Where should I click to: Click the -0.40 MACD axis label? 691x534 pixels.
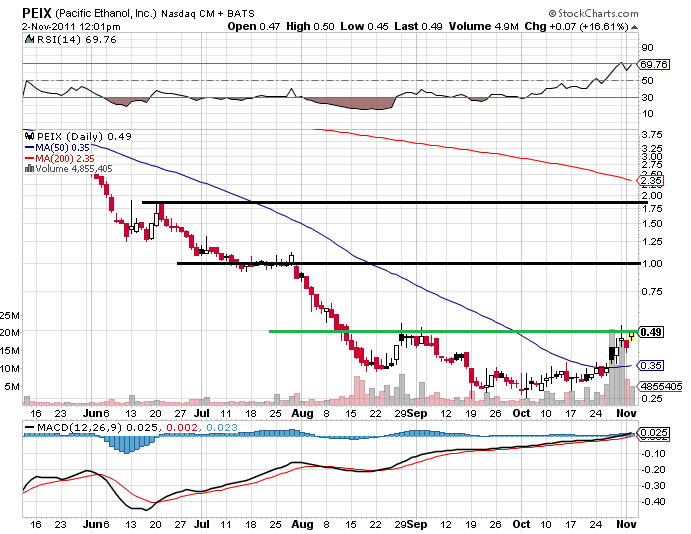pyautogui.click(x=653, y=501)
